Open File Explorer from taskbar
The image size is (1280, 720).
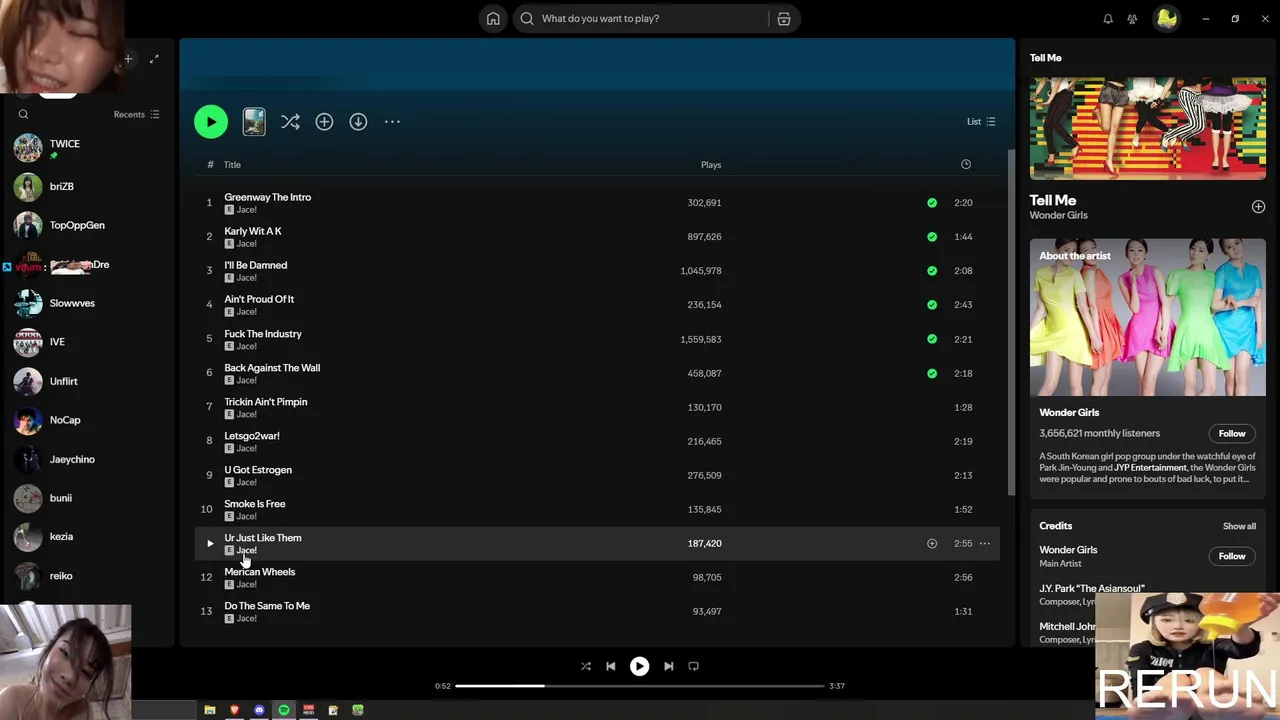[x=210, y=710]
